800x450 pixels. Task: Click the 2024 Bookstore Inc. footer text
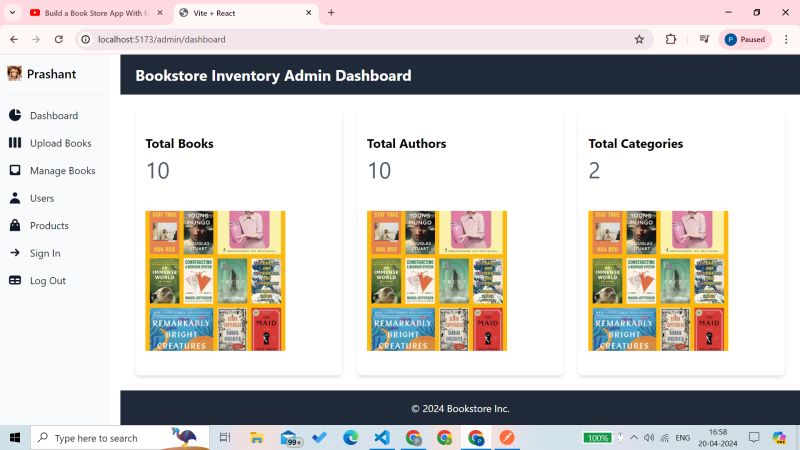click(460, 409)
